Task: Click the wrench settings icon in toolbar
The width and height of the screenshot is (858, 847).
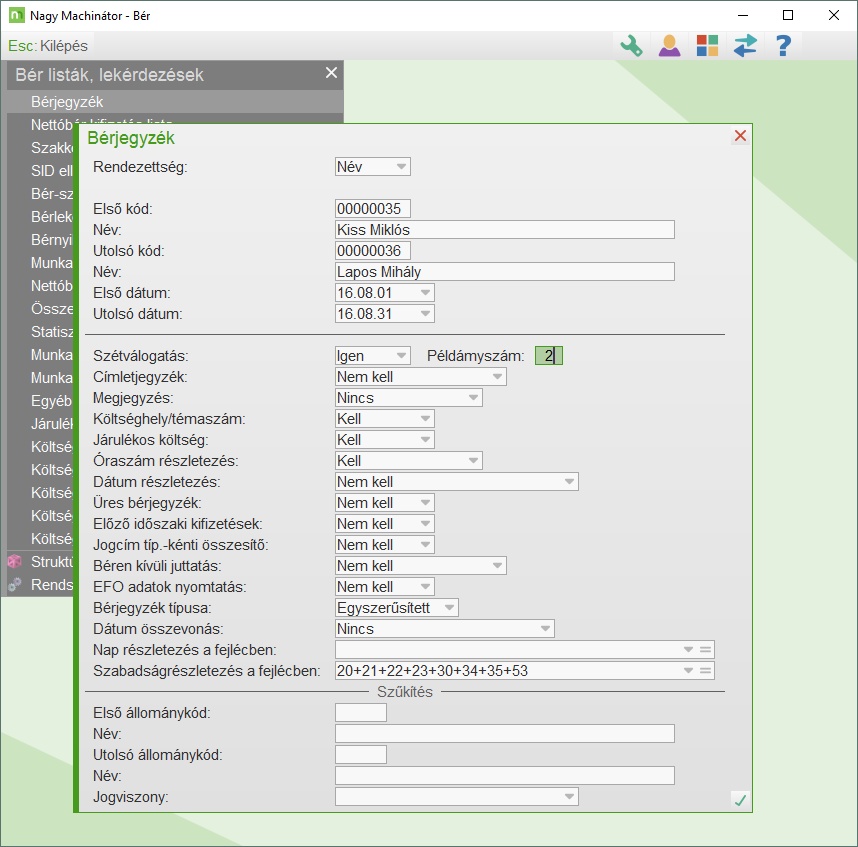Action: pos(630,46)
